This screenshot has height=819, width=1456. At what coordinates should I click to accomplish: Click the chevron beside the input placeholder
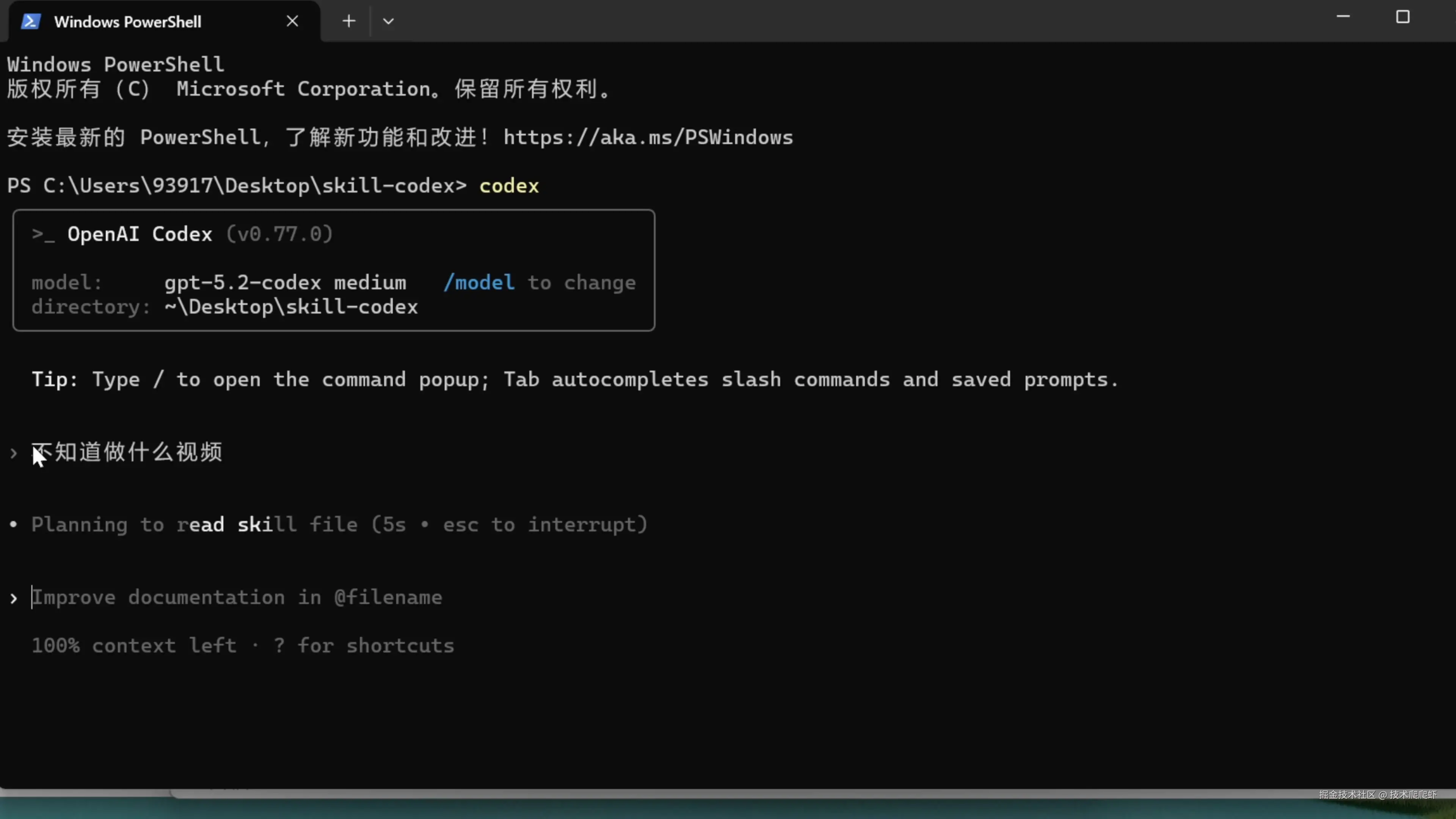coord(14,599)
